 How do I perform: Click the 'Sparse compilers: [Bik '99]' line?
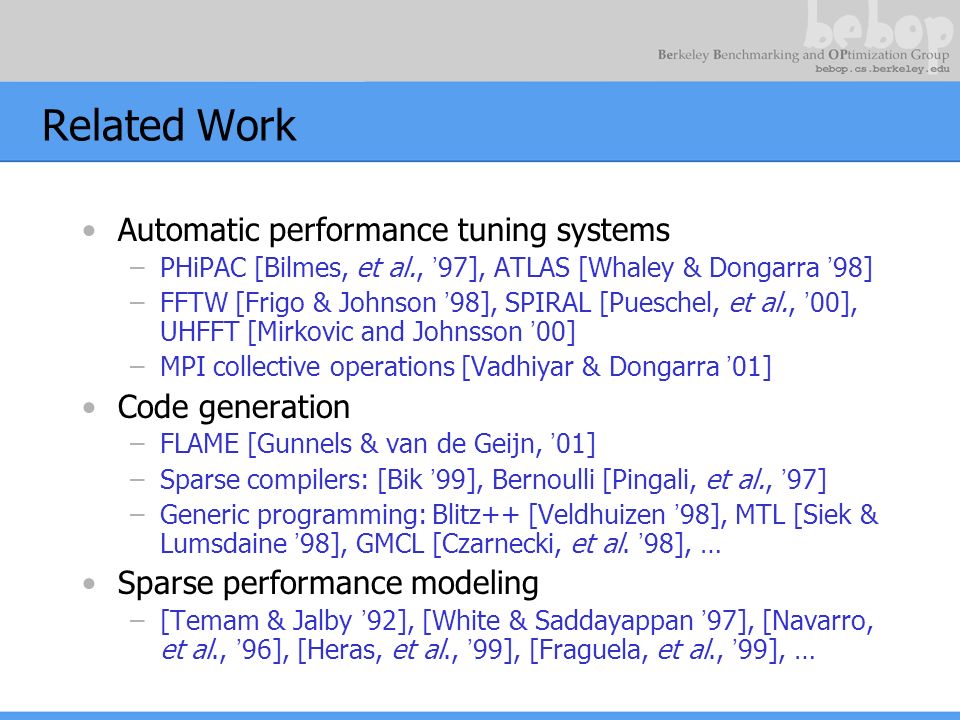[493, 479]
